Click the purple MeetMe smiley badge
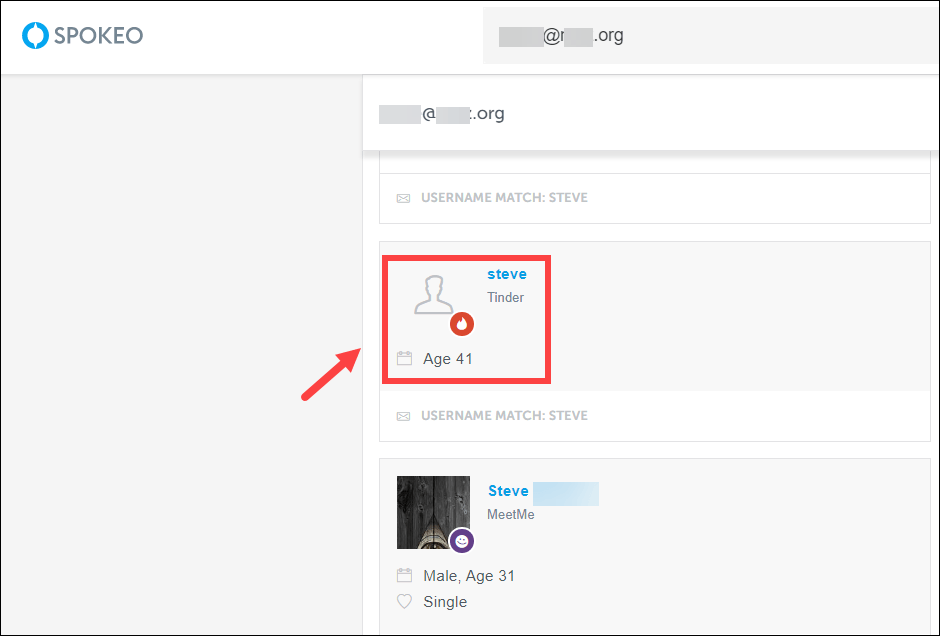Viewport: 940px width, 636px height. (462, 541)
